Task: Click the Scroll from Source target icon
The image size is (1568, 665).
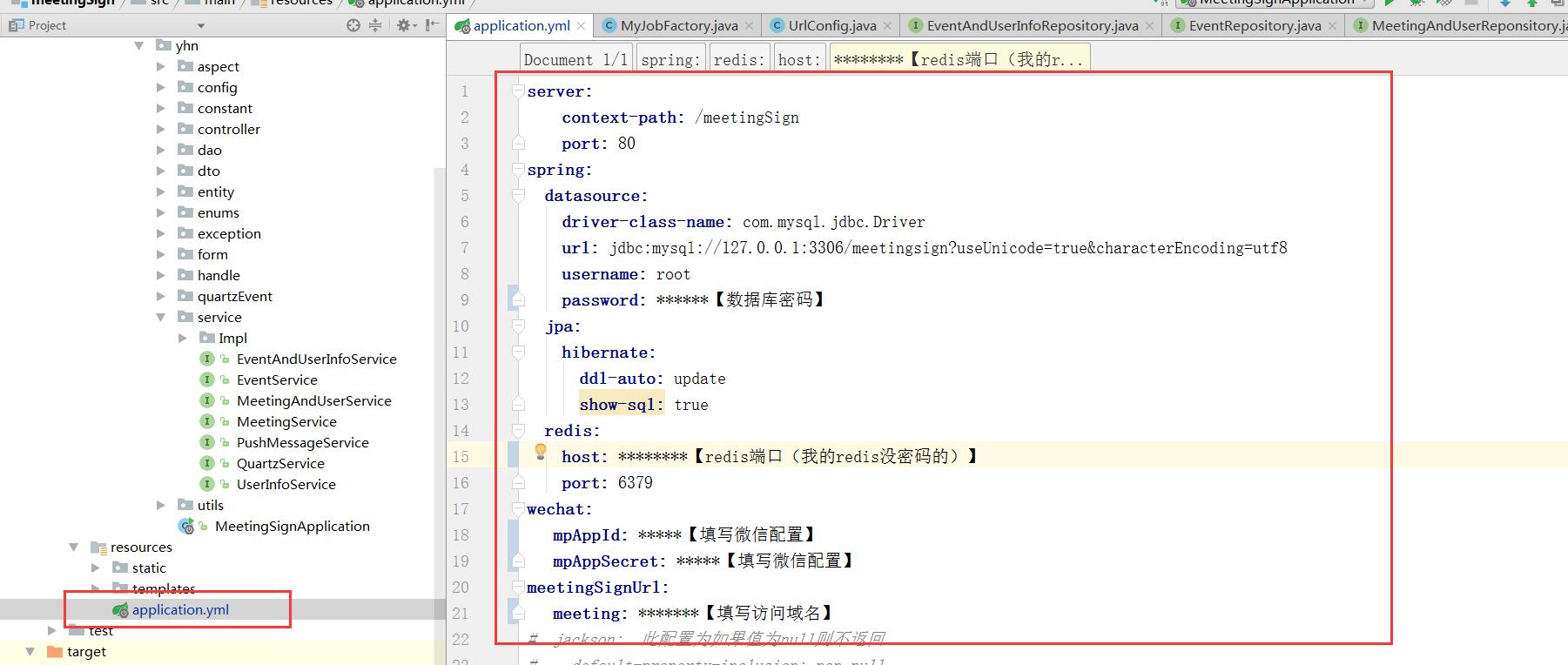Action: (353, 25)
